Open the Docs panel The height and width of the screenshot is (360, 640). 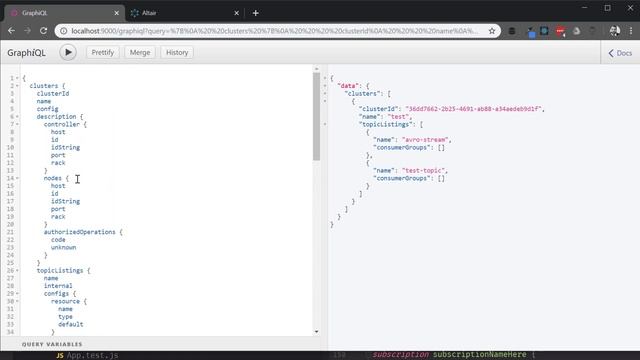(620, 53)
